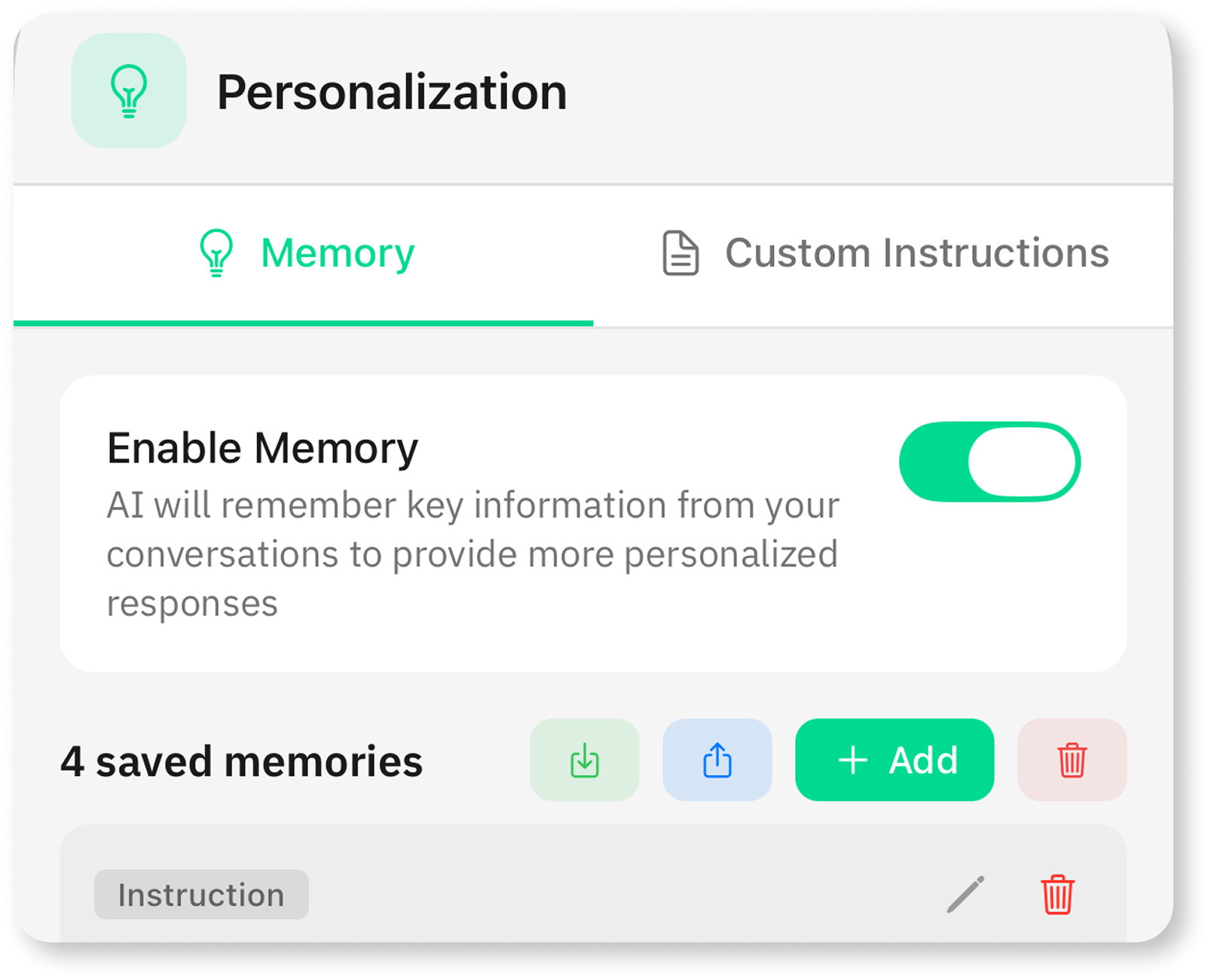1211x980 pixels.
Task: Switch to the Memory tab
Action: (x=303, y=254)
